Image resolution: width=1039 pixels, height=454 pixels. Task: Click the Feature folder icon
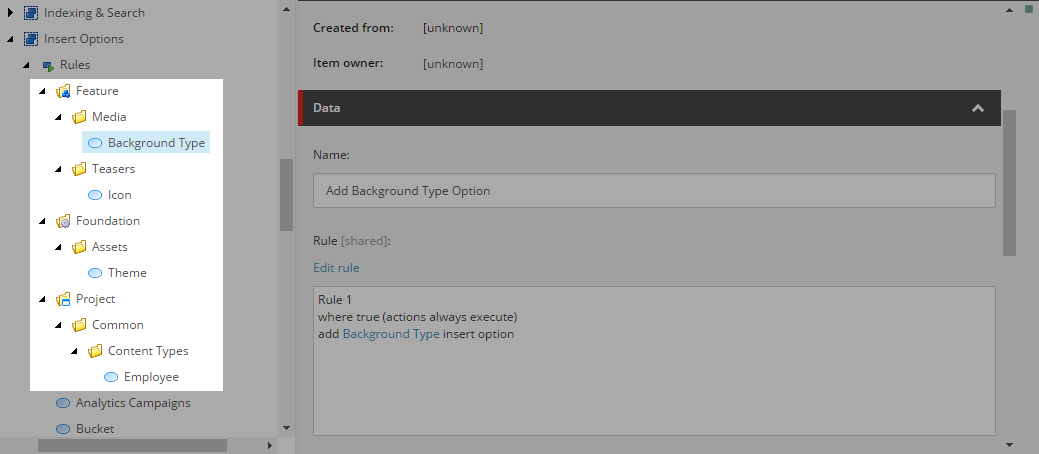pyautogui.click(x=63, y=91)
